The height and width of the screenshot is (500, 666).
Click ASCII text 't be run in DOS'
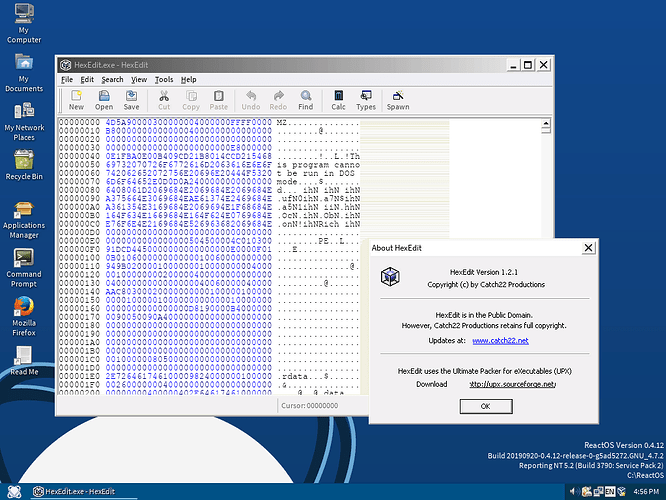pyautogui.click(x=316, y=173)
